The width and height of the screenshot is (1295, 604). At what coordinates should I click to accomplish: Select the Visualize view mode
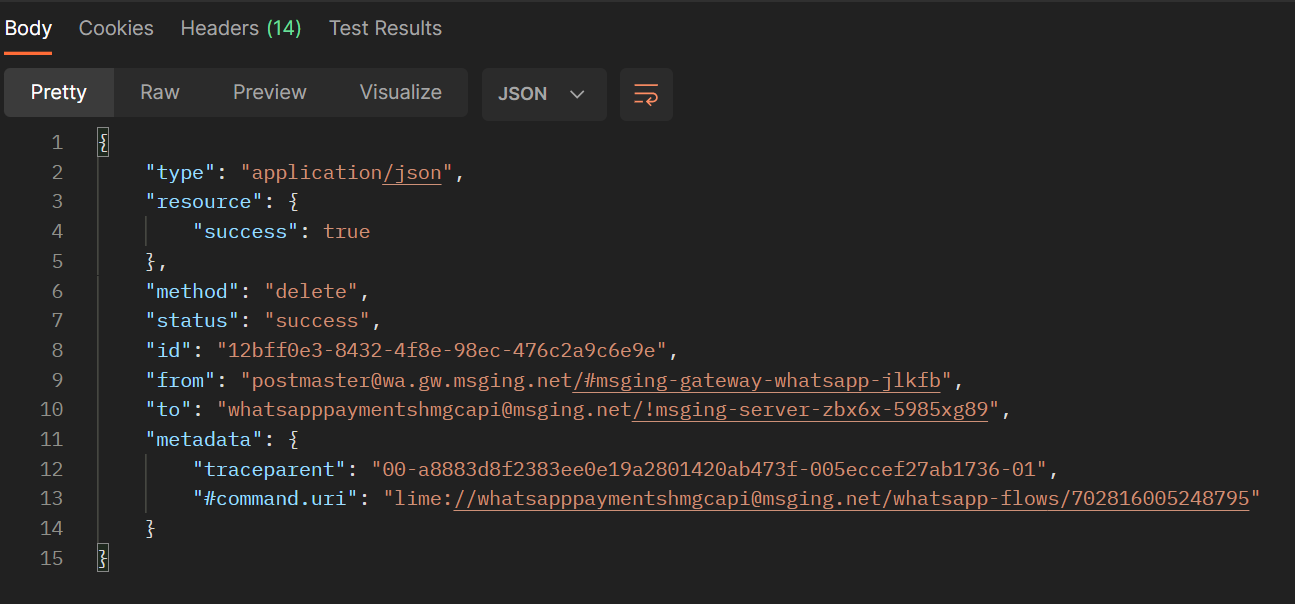tap(401, 92)
